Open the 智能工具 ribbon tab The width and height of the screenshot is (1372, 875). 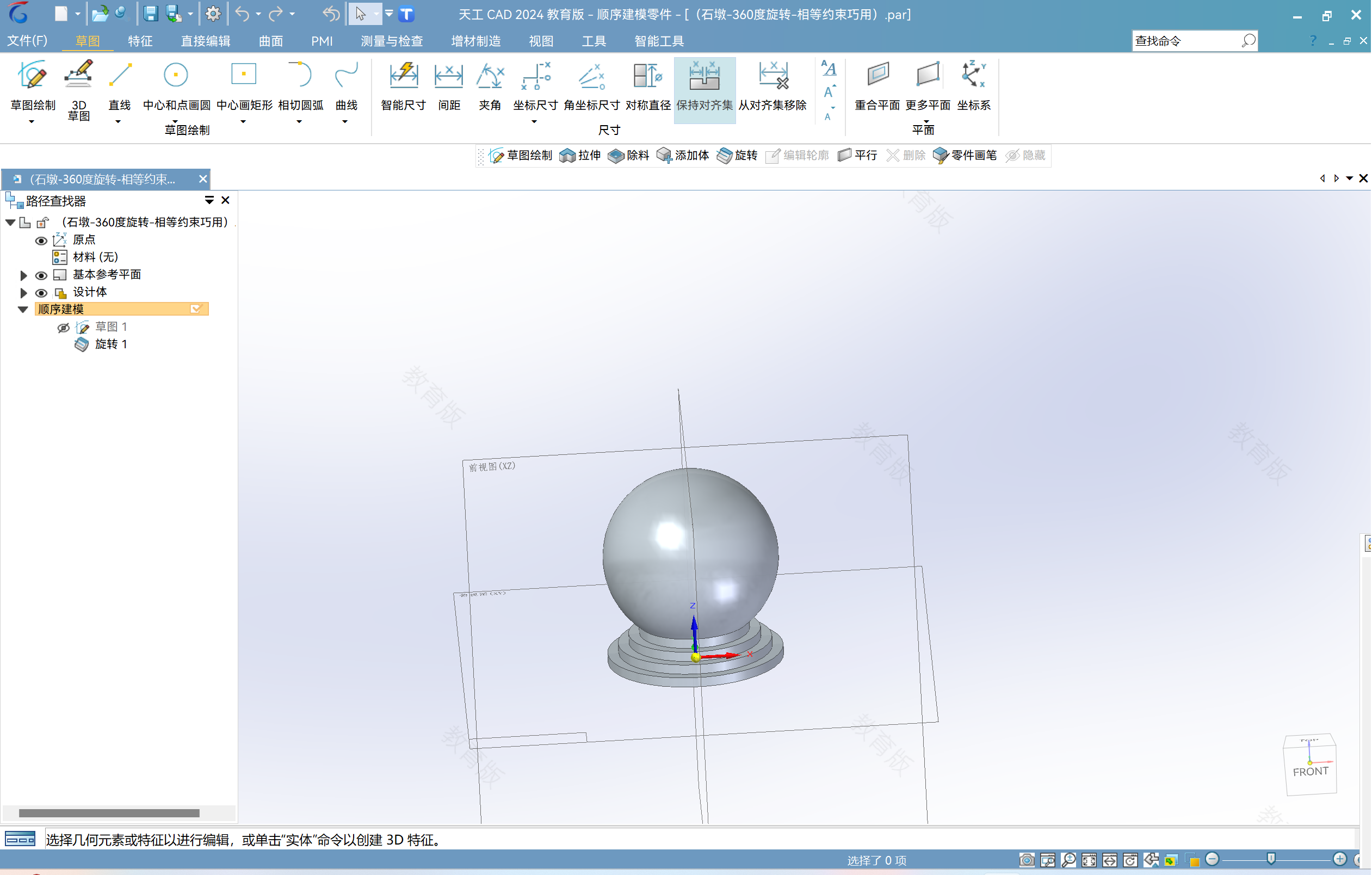point(659,40)
